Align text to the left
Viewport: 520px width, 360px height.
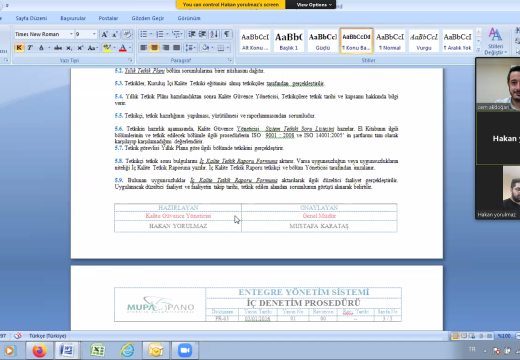point(143,48)
